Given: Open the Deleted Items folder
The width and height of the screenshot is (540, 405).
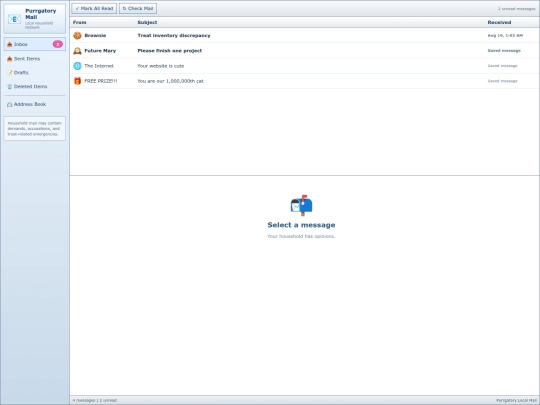Looking at the screenshot, I should point(35,86).
